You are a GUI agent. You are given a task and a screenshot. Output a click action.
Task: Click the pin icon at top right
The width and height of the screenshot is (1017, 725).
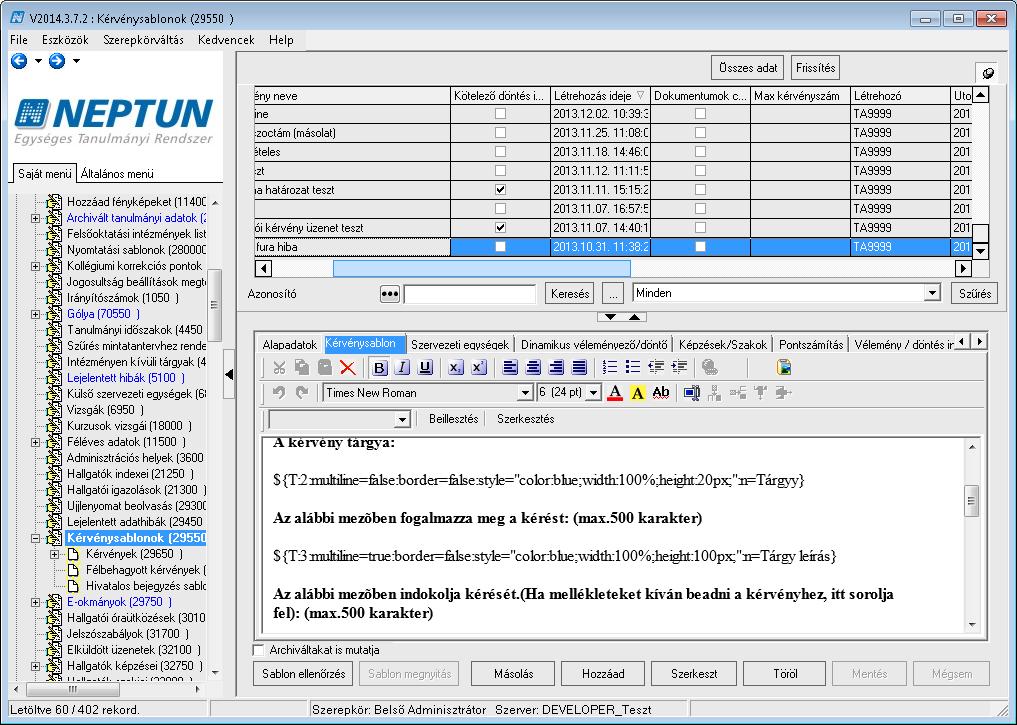tap(988, 73)
